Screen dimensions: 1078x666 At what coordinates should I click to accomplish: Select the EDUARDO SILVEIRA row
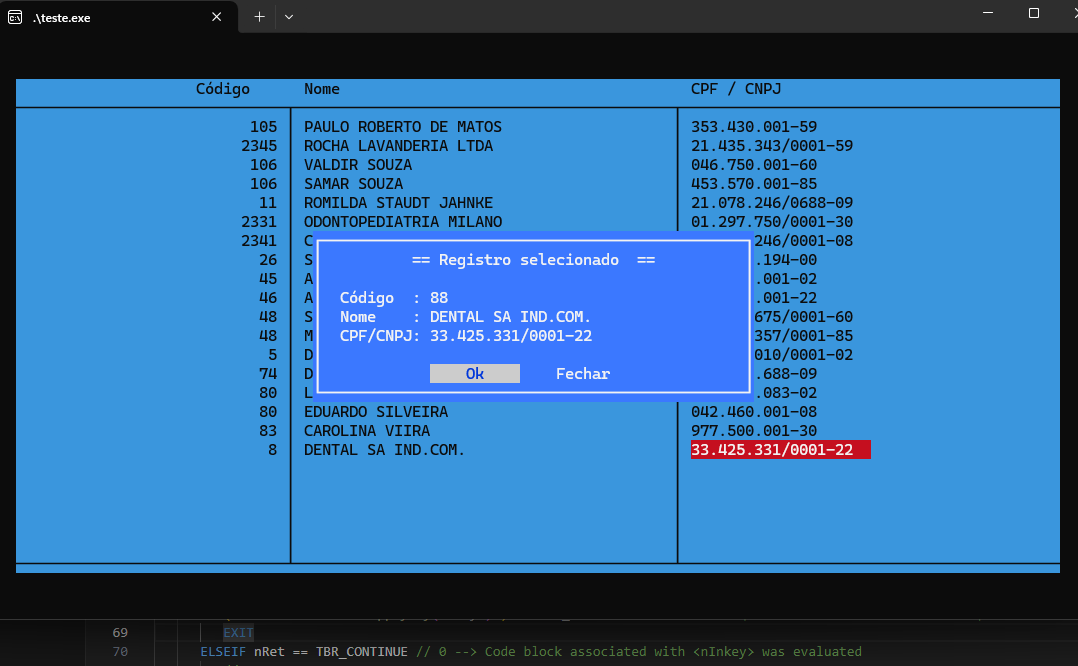click(376, 412)
